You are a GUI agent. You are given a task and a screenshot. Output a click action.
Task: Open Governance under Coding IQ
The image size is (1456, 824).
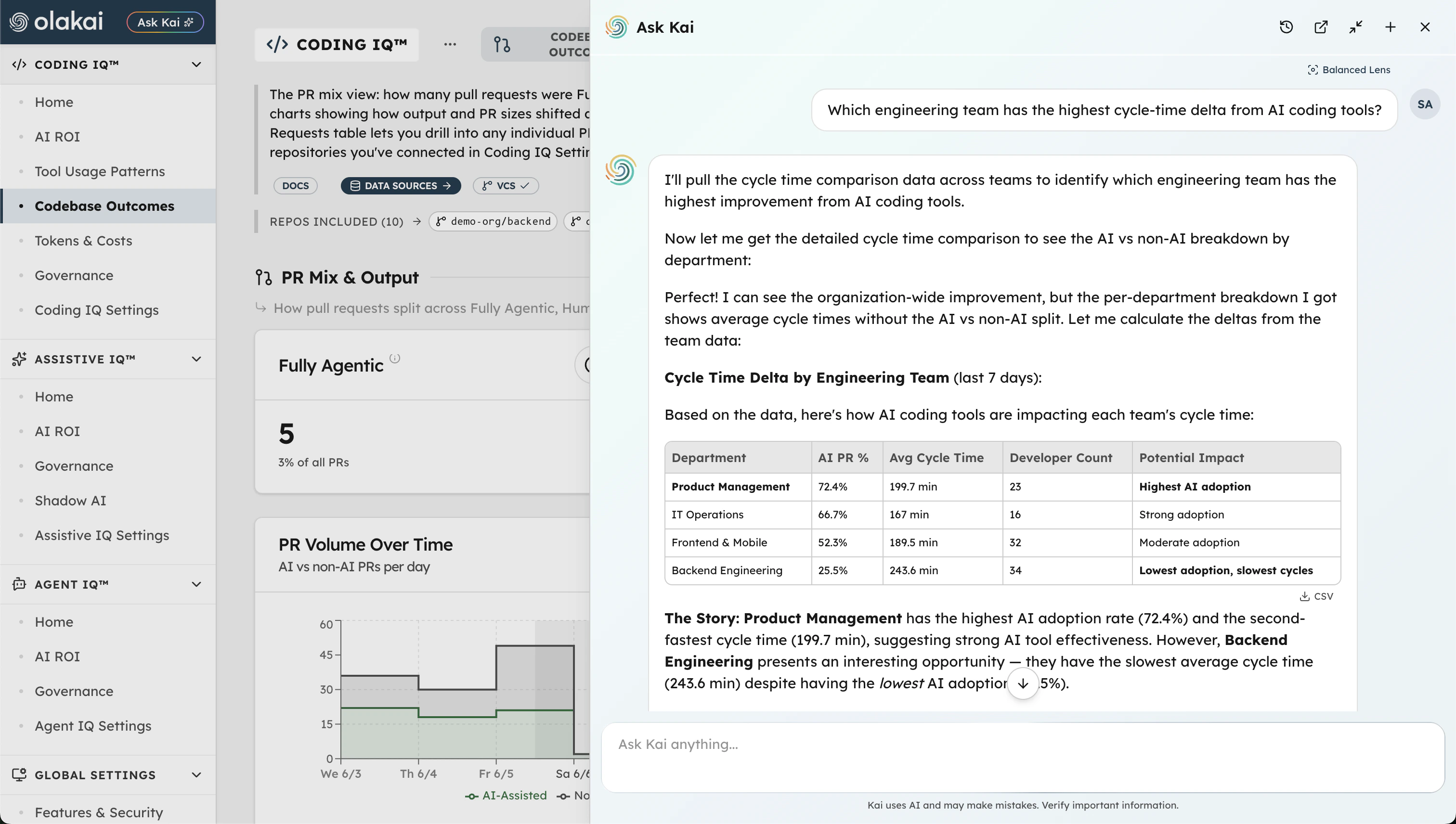[74, 275]
